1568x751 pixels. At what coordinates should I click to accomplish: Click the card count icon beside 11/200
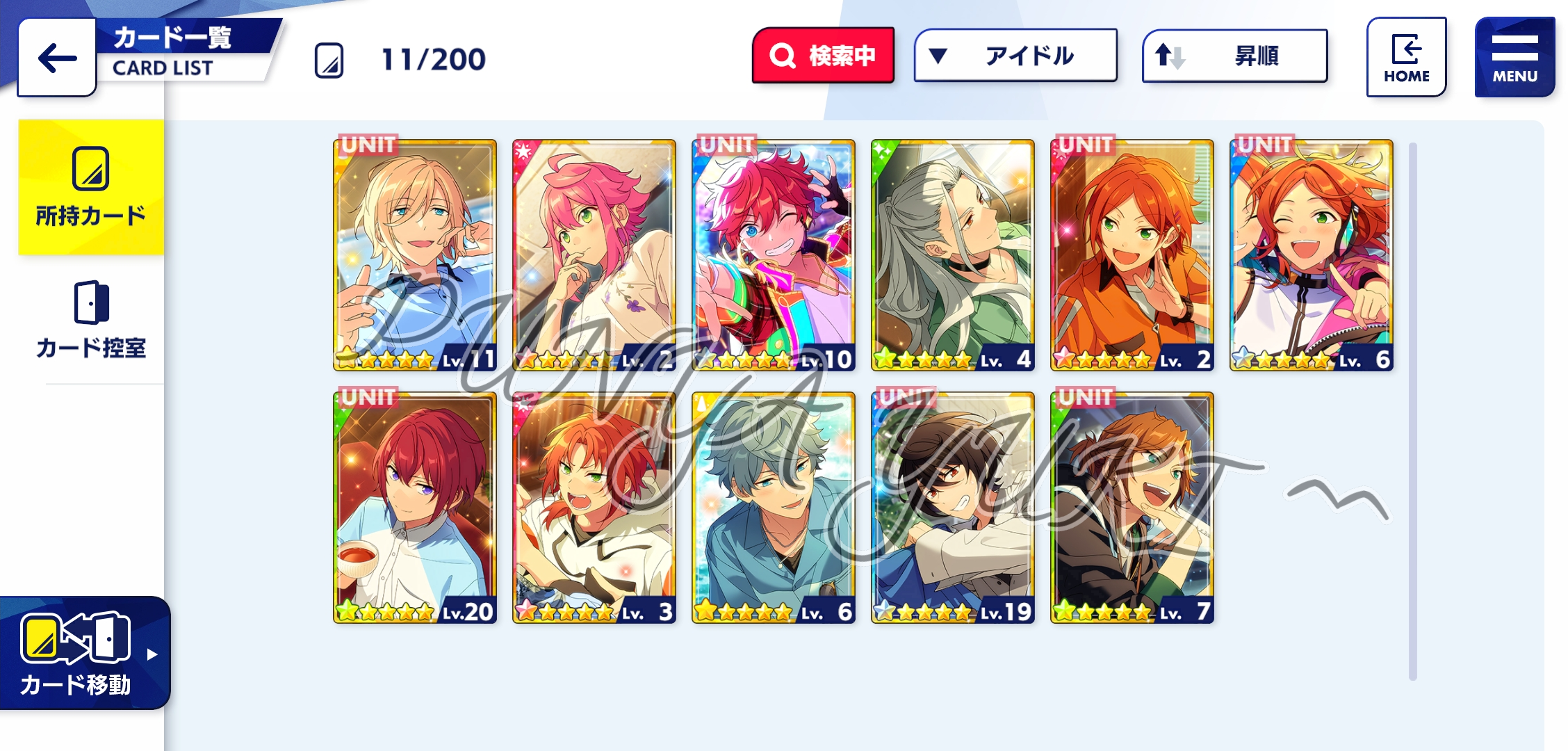pos(329,60)
